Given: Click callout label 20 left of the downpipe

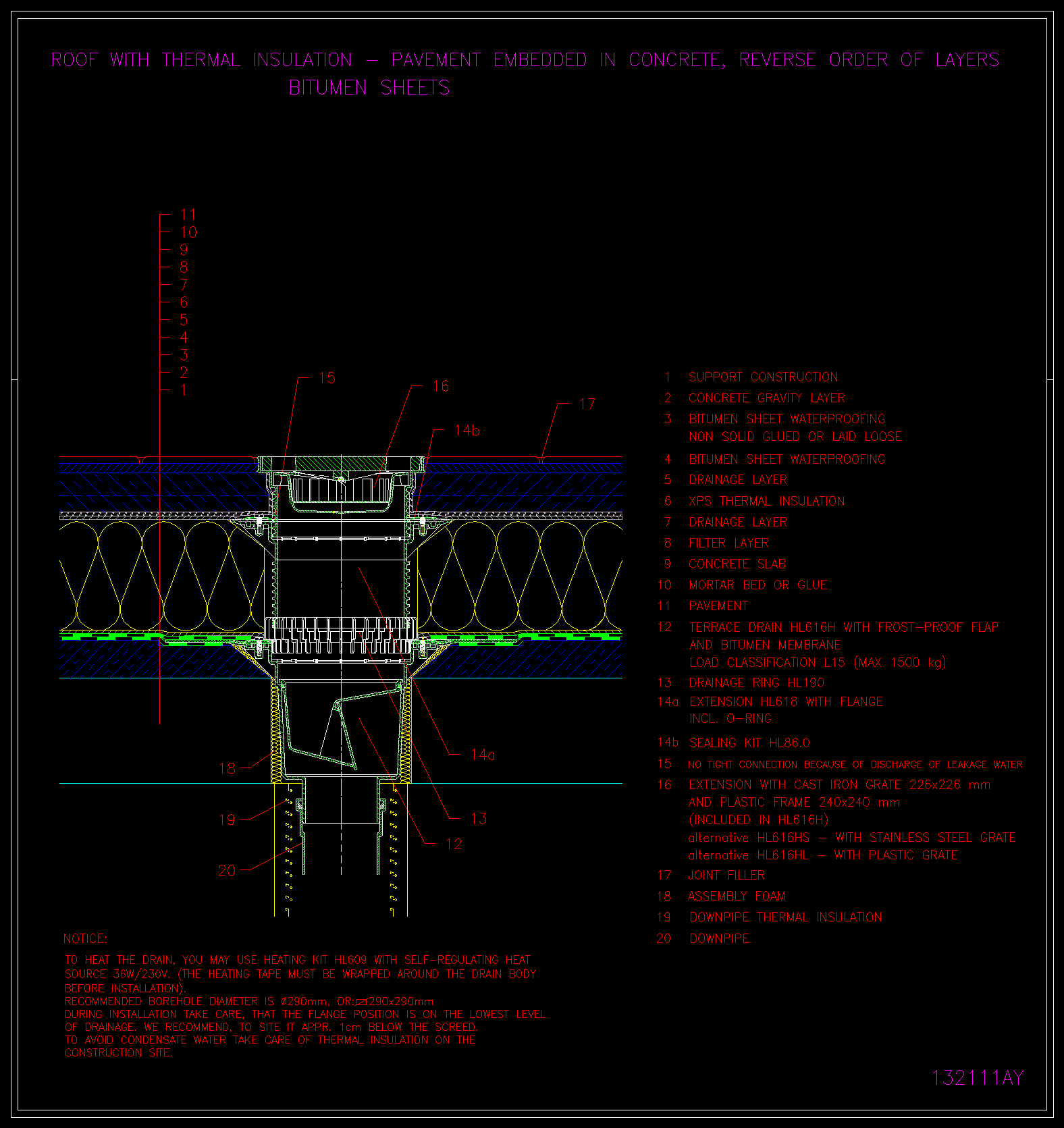Looking at the screenshot, I should 227,870.
